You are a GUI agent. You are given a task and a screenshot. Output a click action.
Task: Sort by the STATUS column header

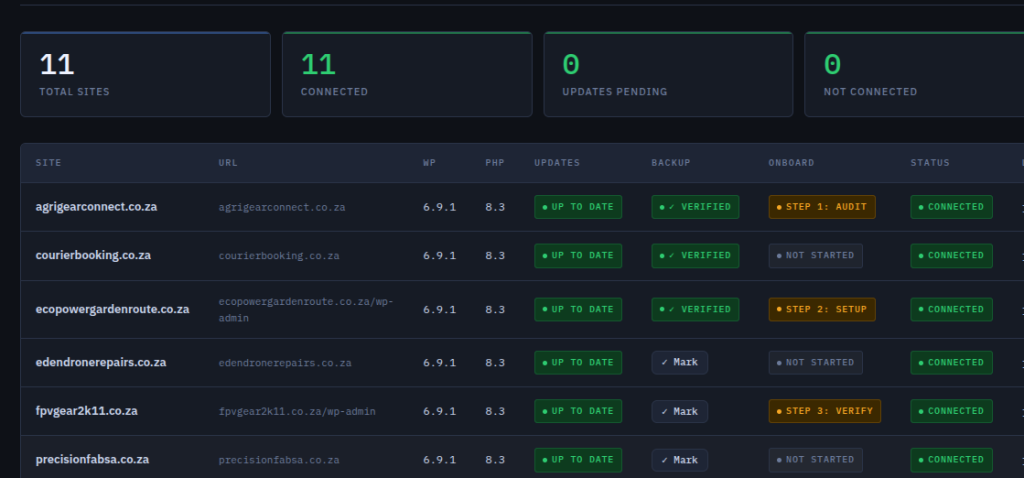(930, 163)
